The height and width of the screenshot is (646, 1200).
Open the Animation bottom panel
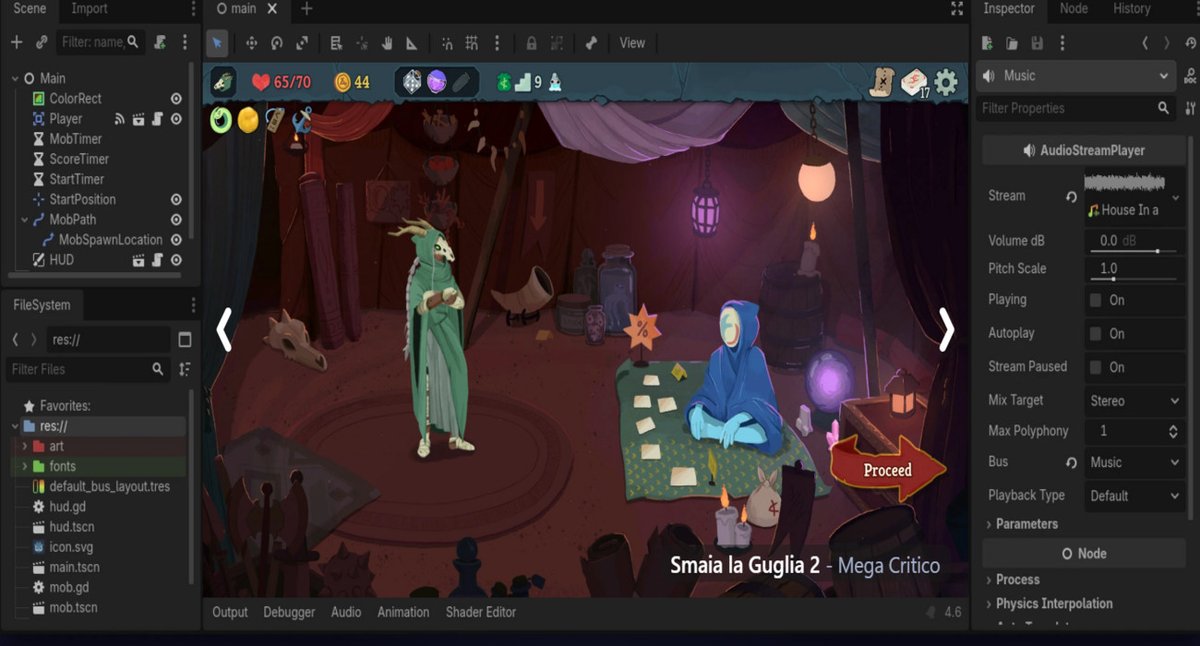403,612
